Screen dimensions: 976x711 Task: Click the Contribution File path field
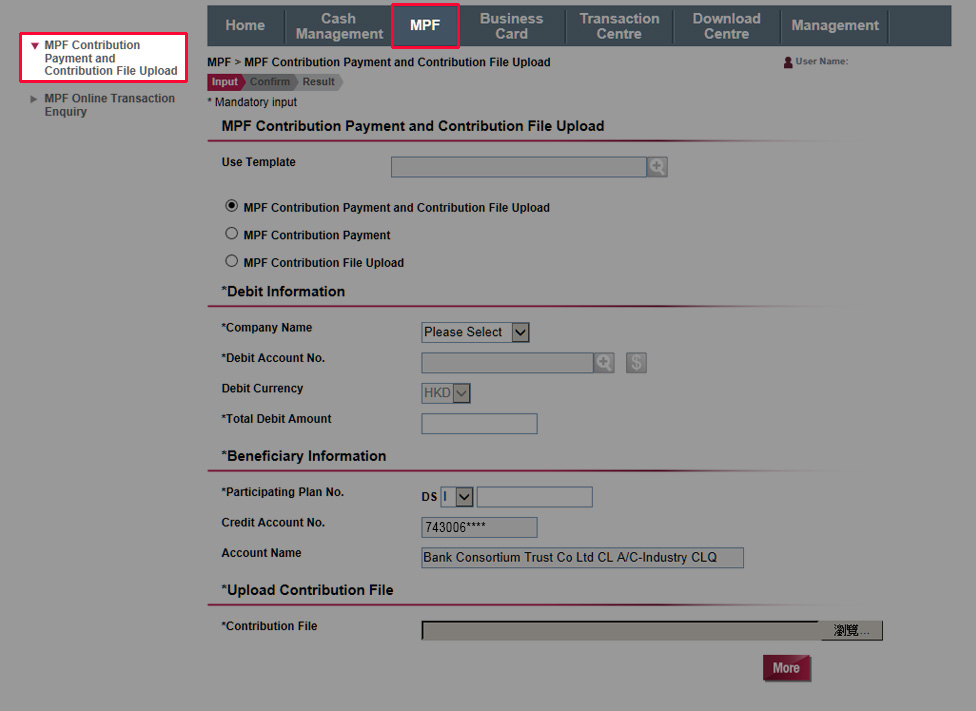pos(621,631)
